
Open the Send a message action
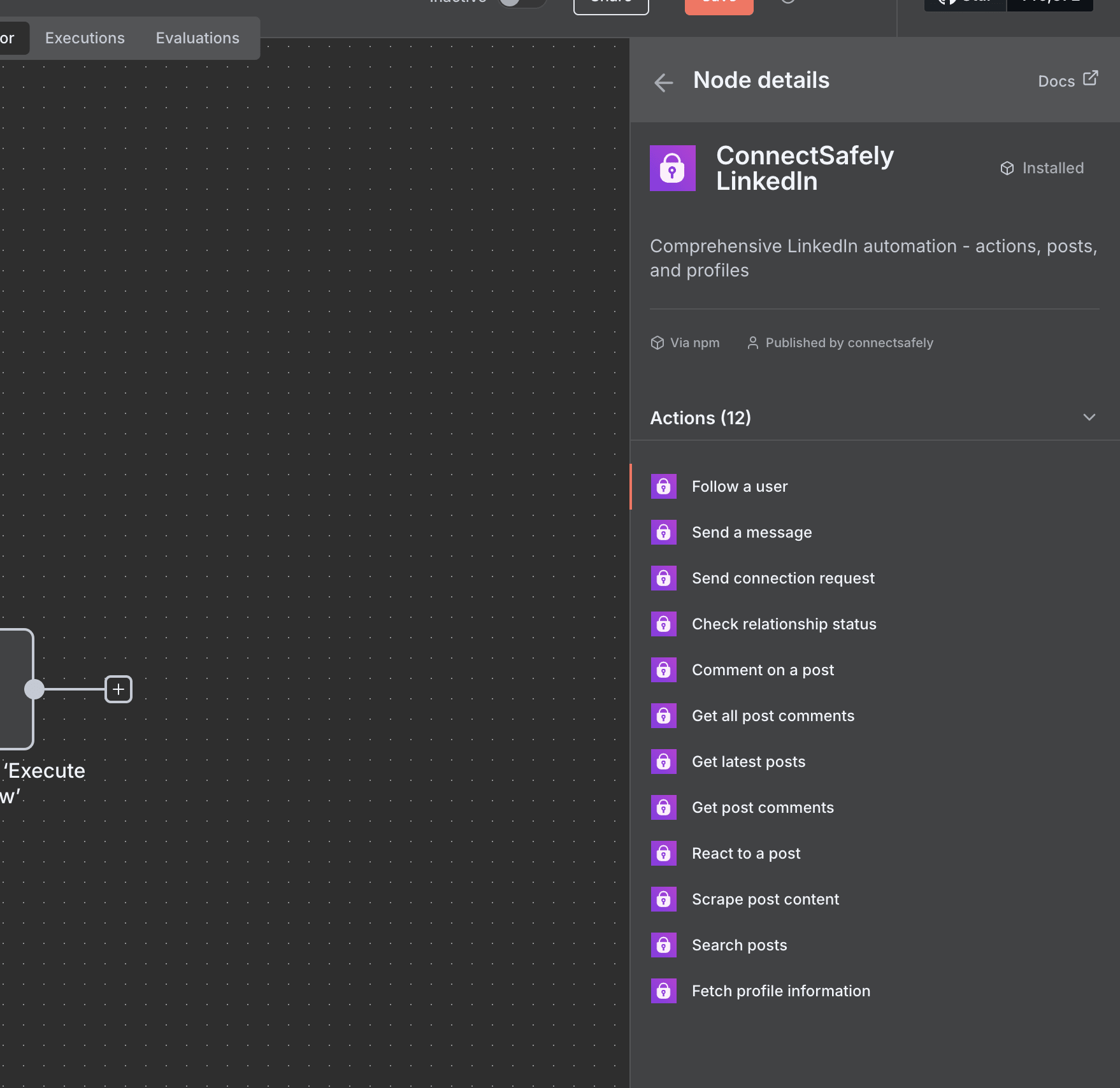(x=752, y=532)
